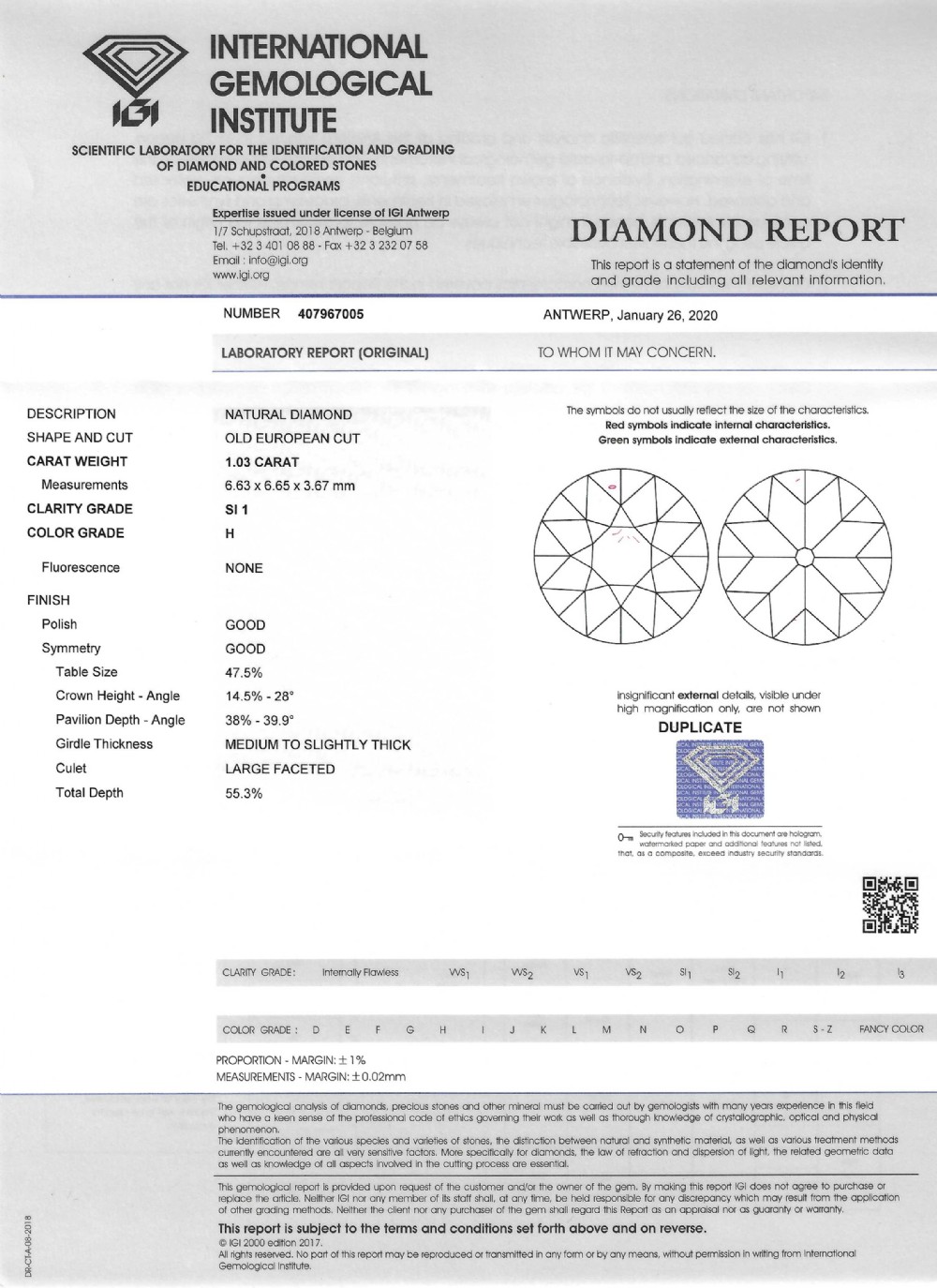Click the EDUCATIONAL PROGRAMS line
Screen dimensions: 937x1288
263,187
